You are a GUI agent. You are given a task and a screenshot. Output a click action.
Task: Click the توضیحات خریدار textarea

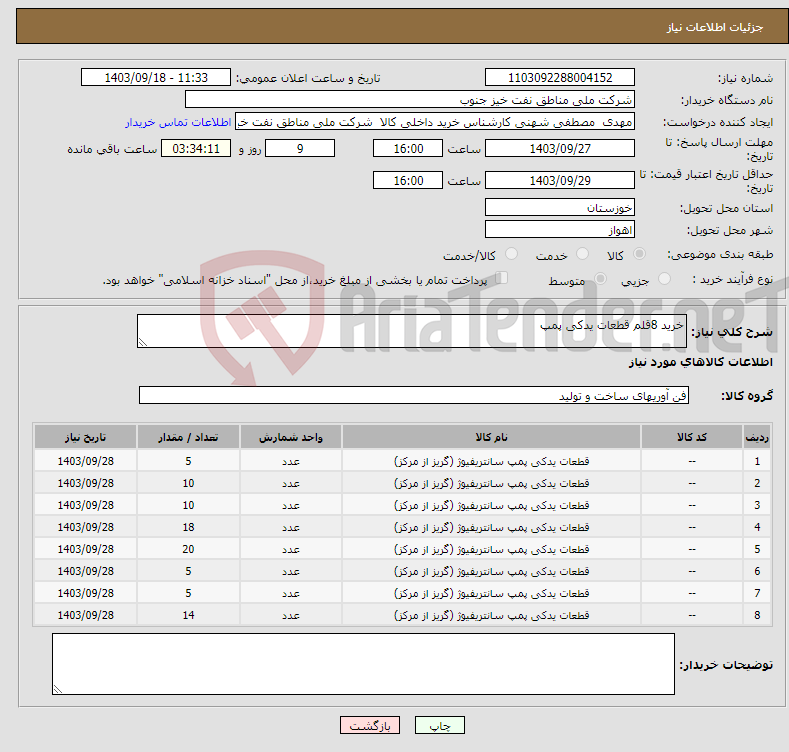363,664
